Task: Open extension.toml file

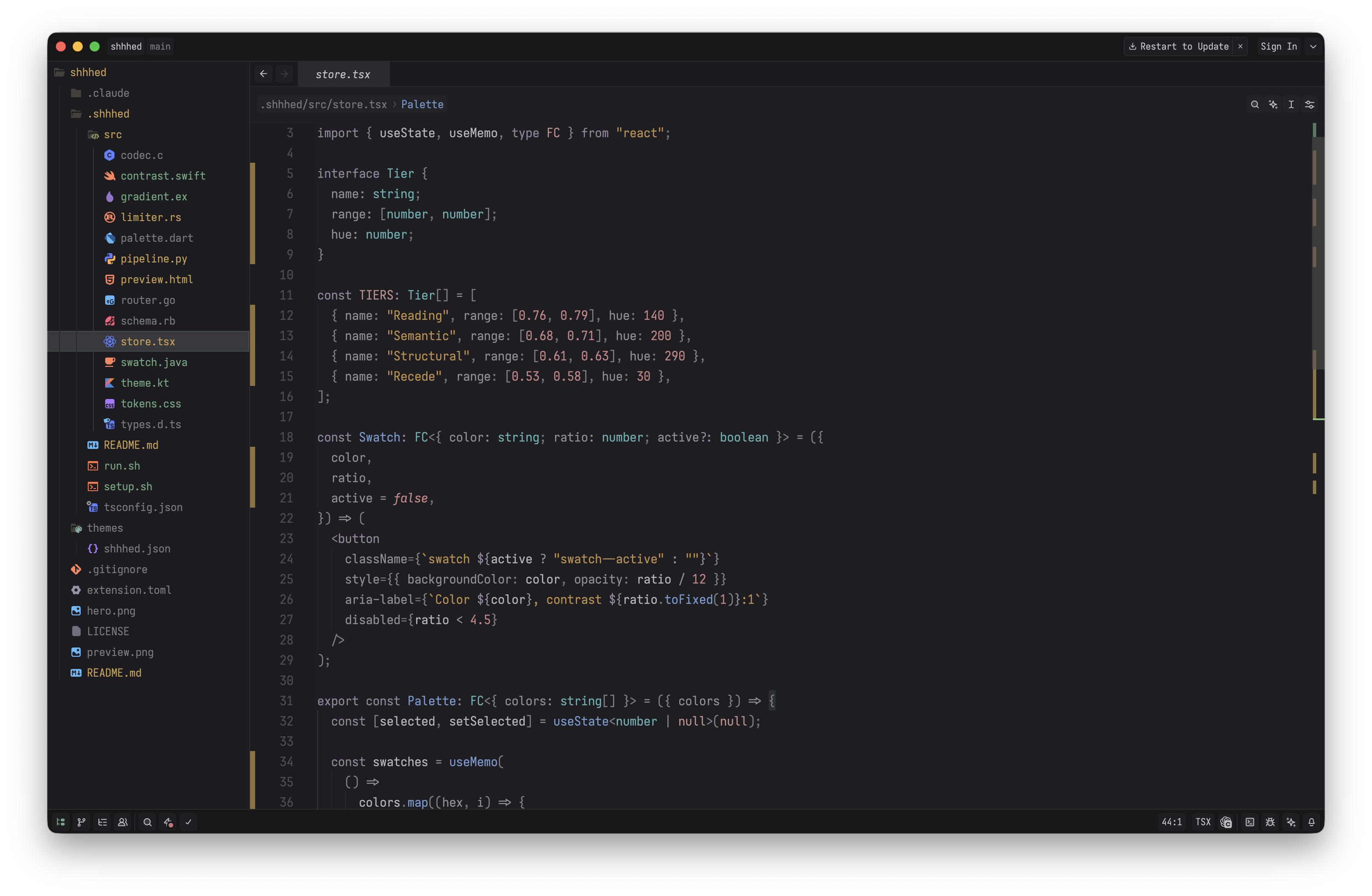Action: click(148, 590)
